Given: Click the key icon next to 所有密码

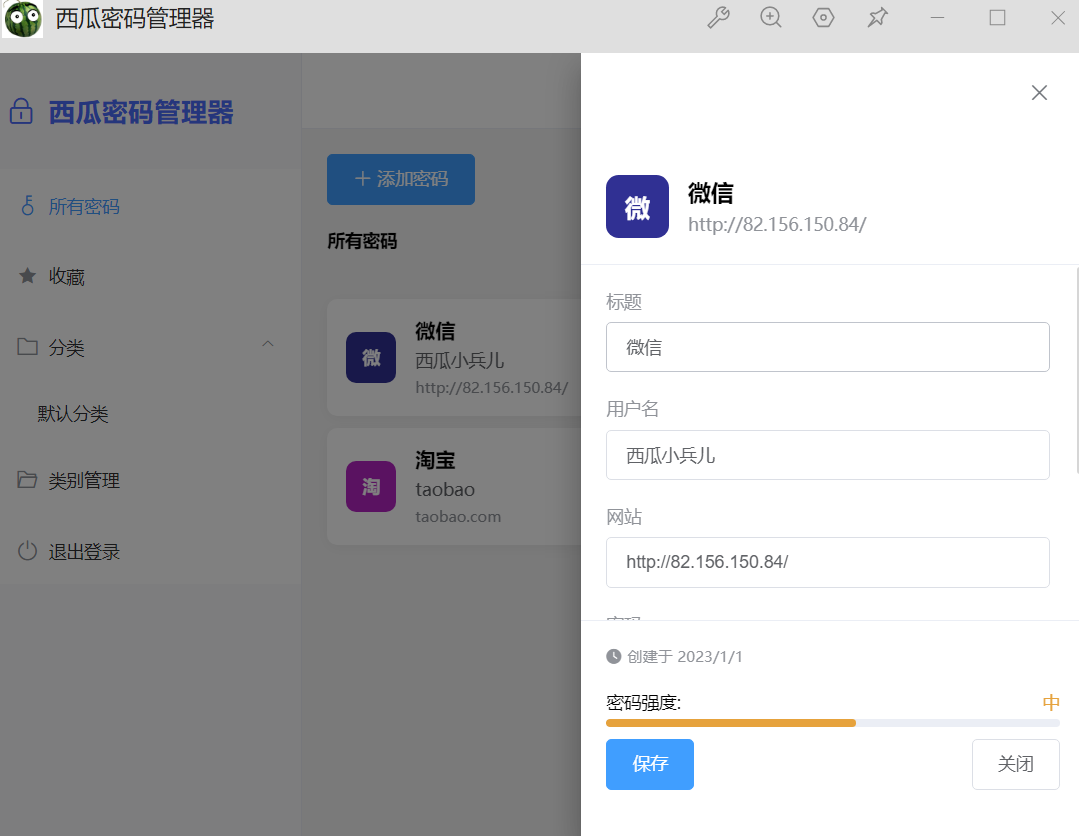Looking at the screenshot, I should 28,205.
